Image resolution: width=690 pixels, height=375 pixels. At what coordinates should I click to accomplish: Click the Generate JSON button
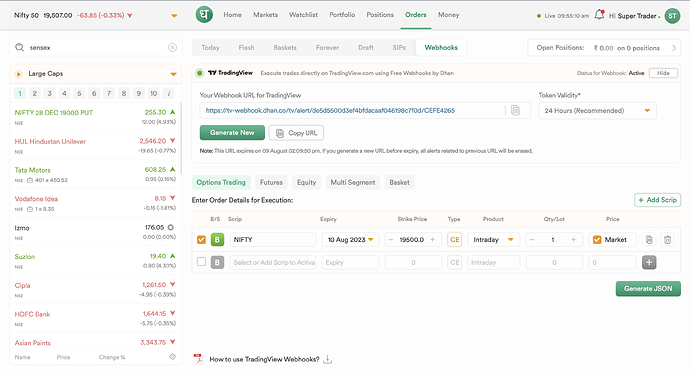(648, 289)
